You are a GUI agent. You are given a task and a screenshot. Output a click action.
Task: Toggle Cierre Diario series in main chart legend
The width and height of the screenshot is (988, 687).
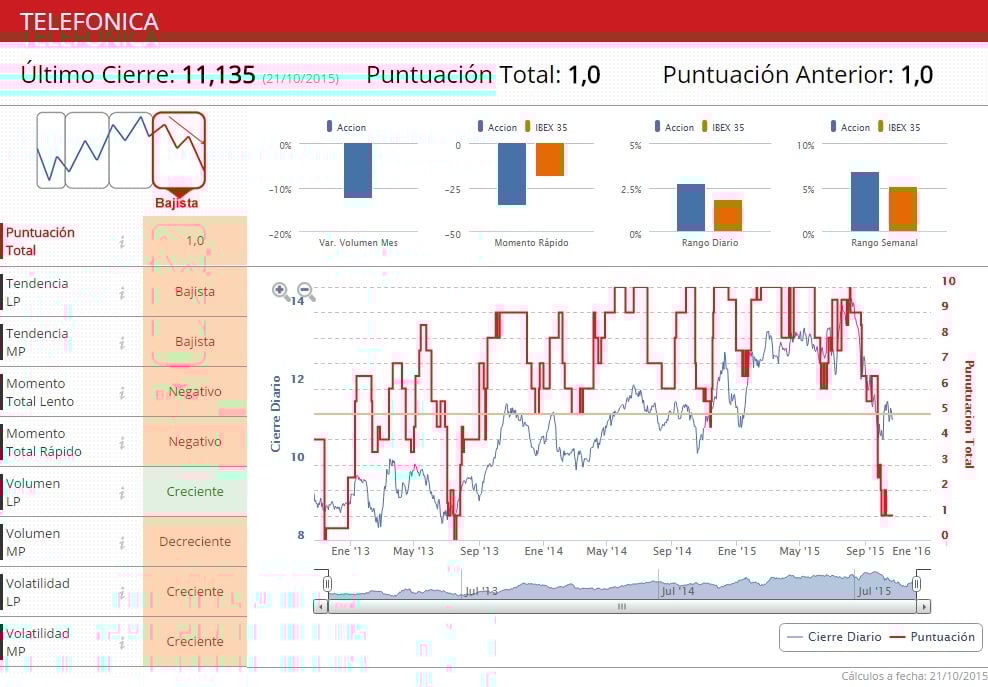(x=834, y=637)
